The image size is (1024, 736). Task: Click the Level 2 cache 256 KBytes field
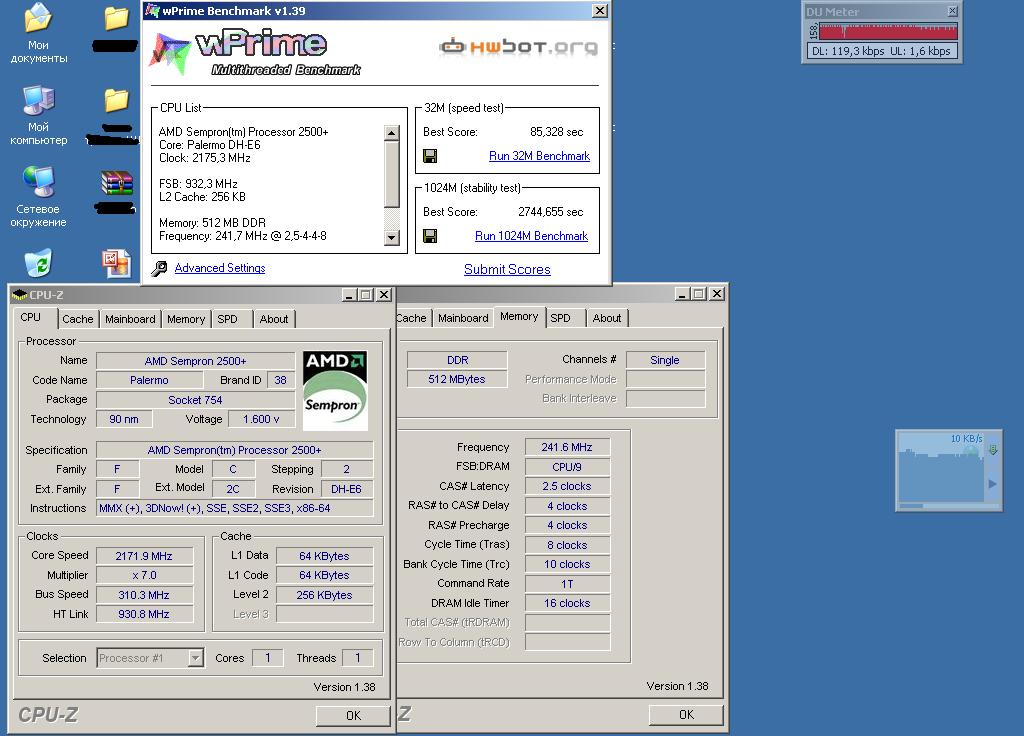click(x=325, y=595)
